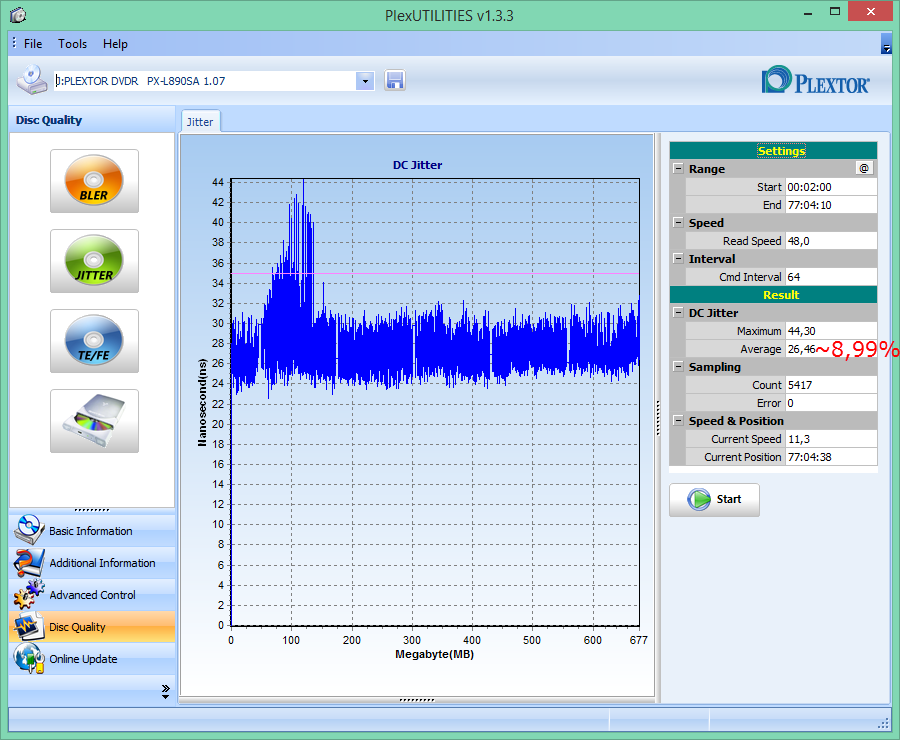Click the toolbar options arrow at menu bar right
The height and width of the screenshot is (740, 900).
886,44
